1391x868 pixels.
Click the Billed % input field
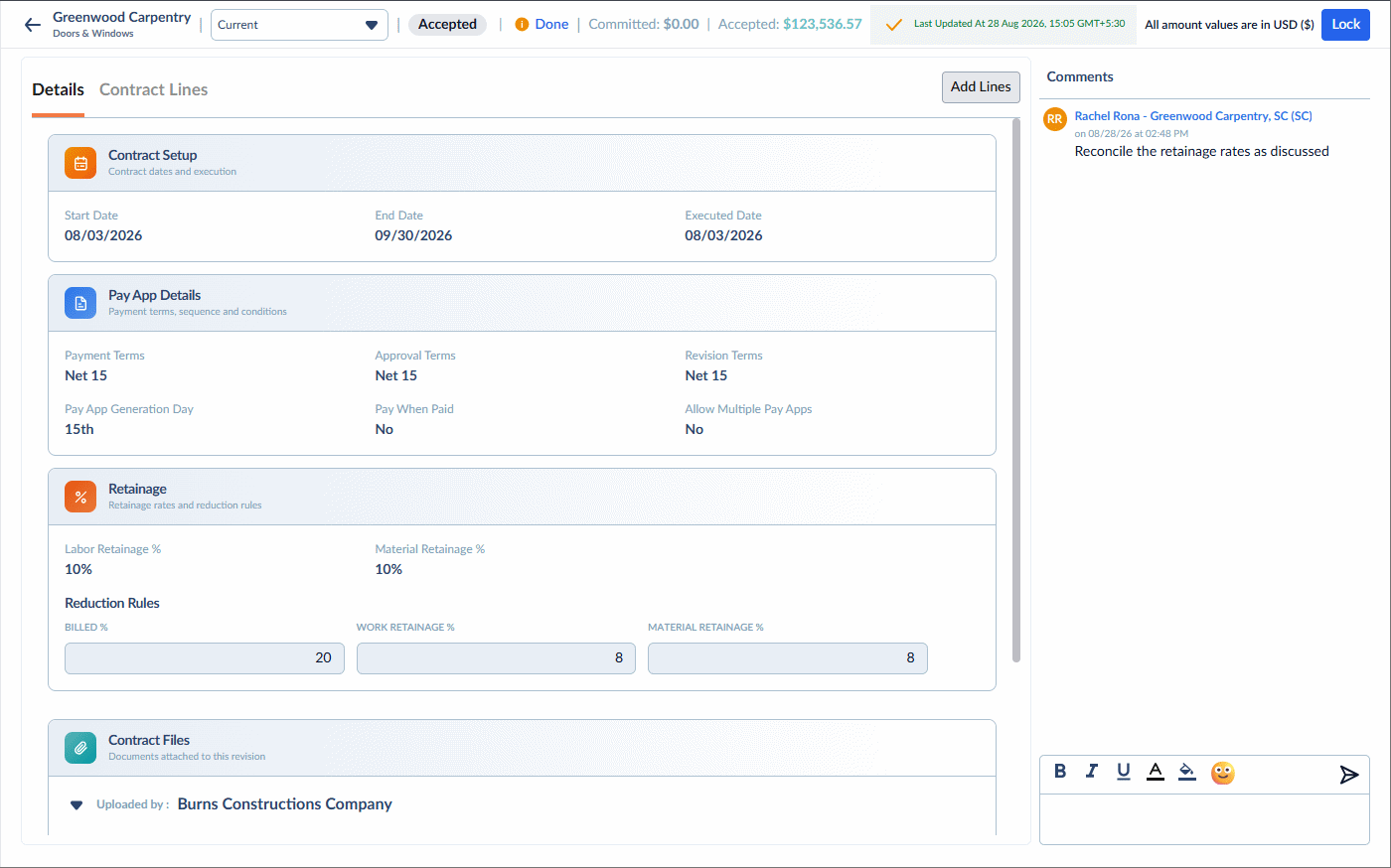(205, 658)
